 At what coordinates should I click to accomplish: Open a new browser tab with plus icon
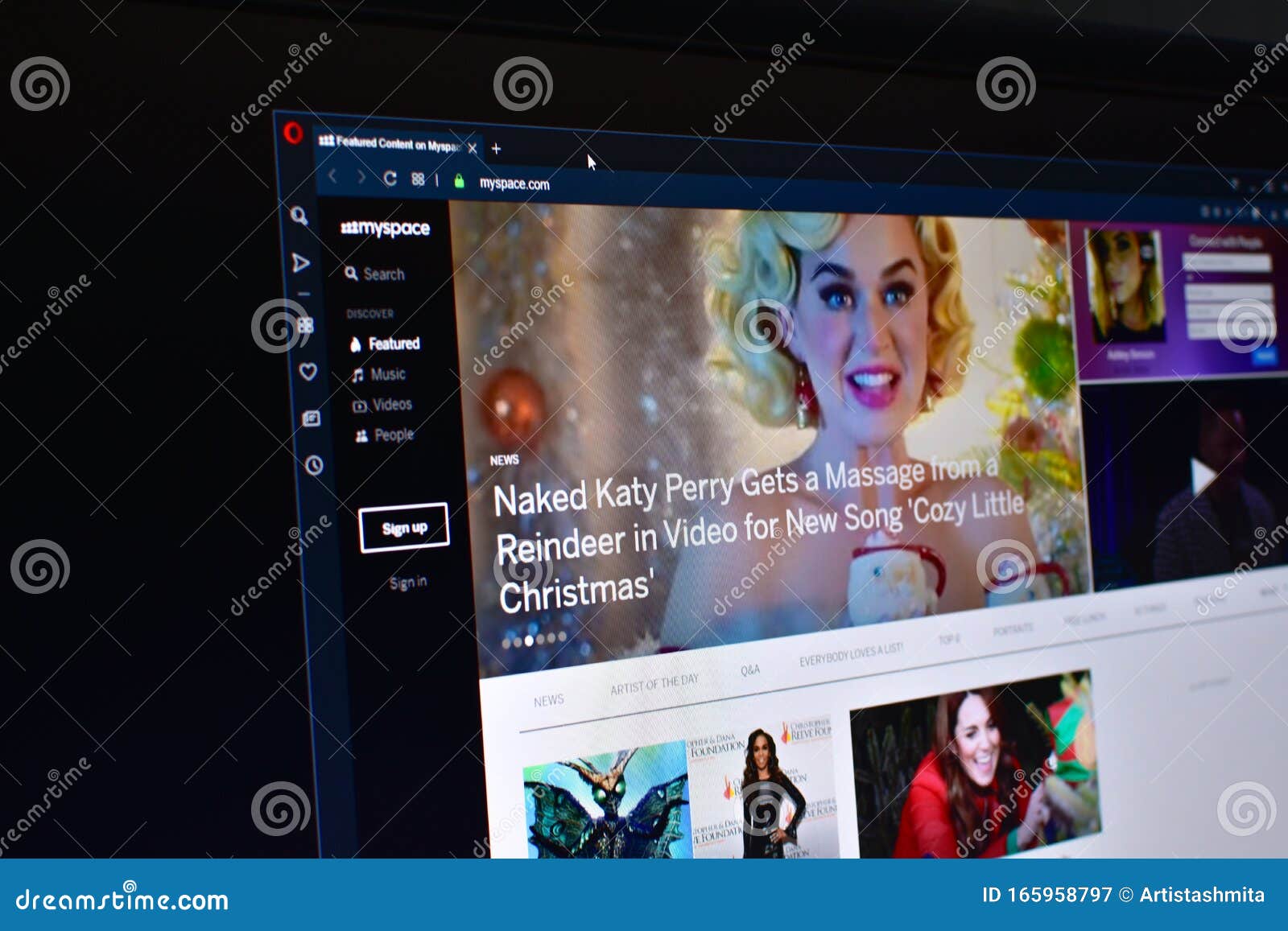[x=496, y=149]
